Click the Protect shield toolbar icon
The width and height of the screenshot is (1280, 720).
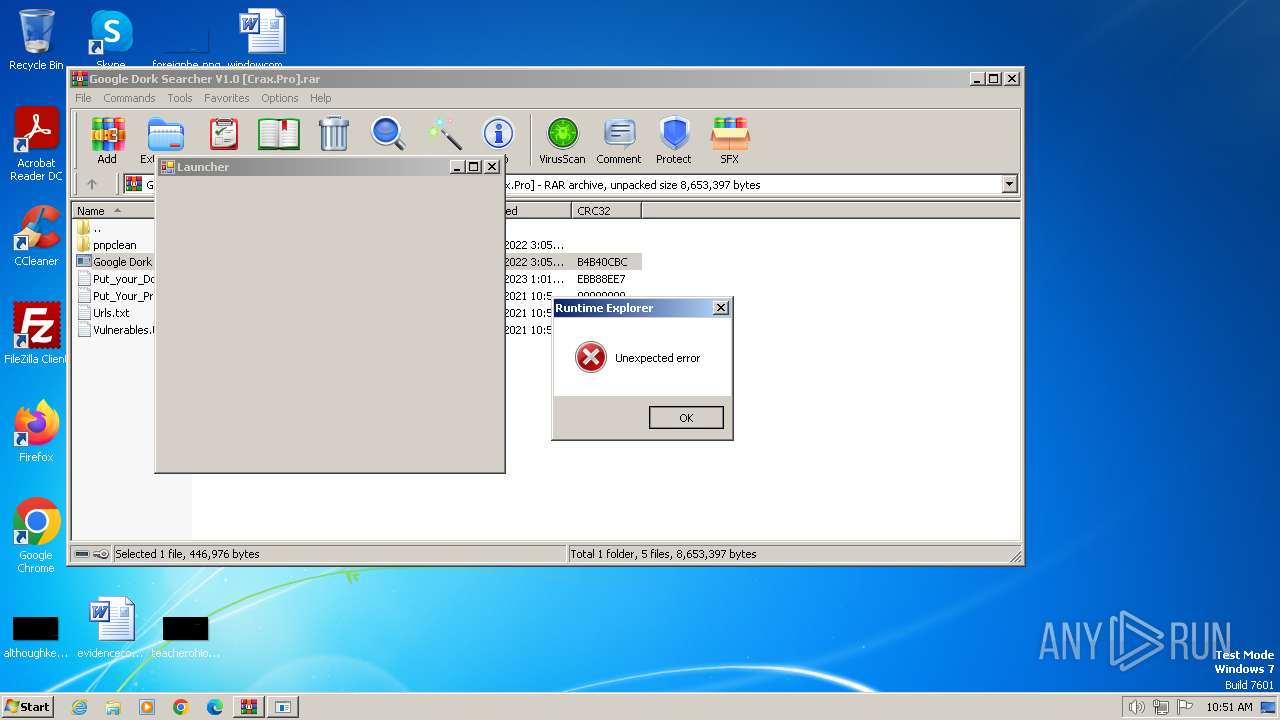pos(674,140)
